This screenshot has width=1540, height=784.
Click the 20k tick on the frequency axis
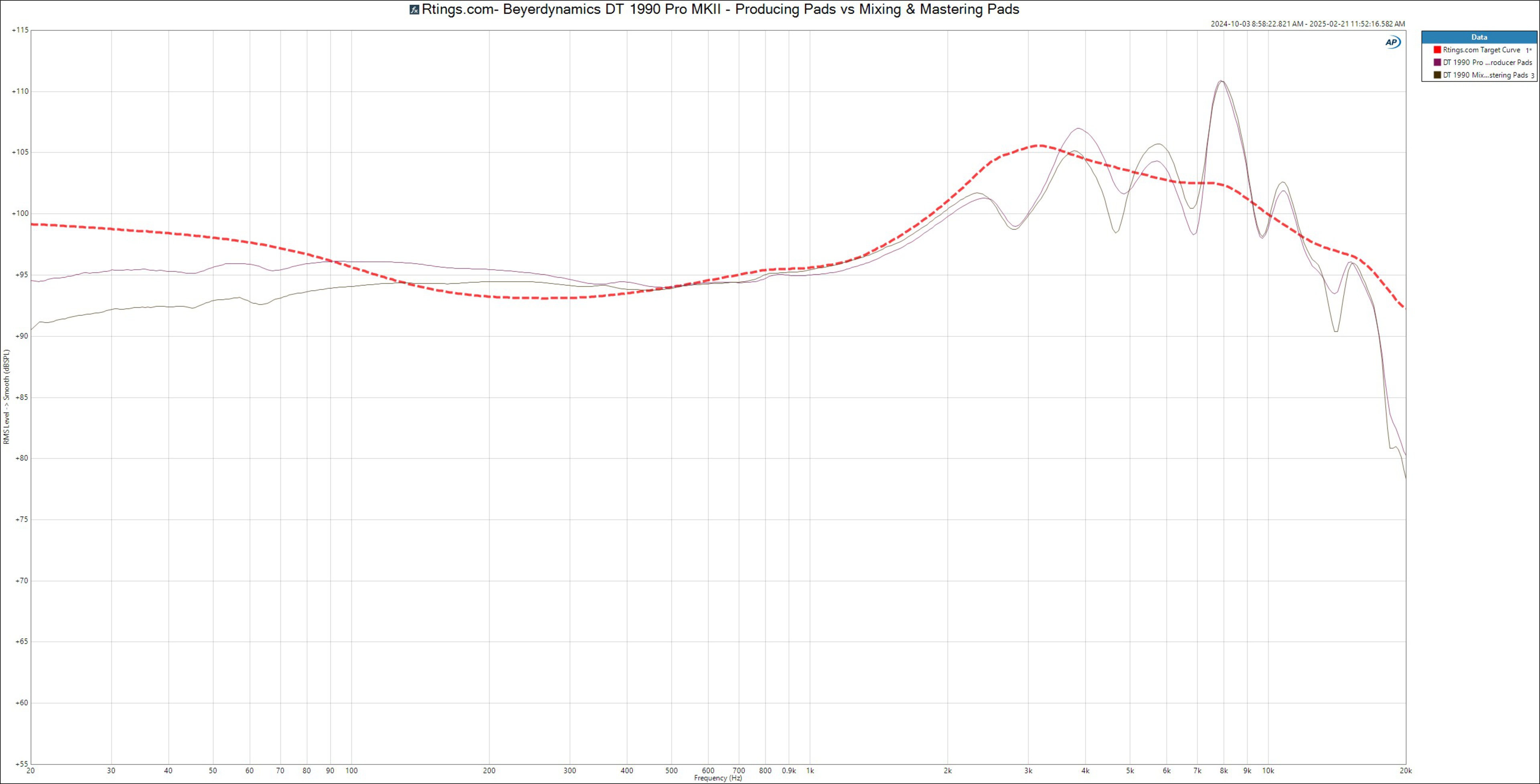1406,771
